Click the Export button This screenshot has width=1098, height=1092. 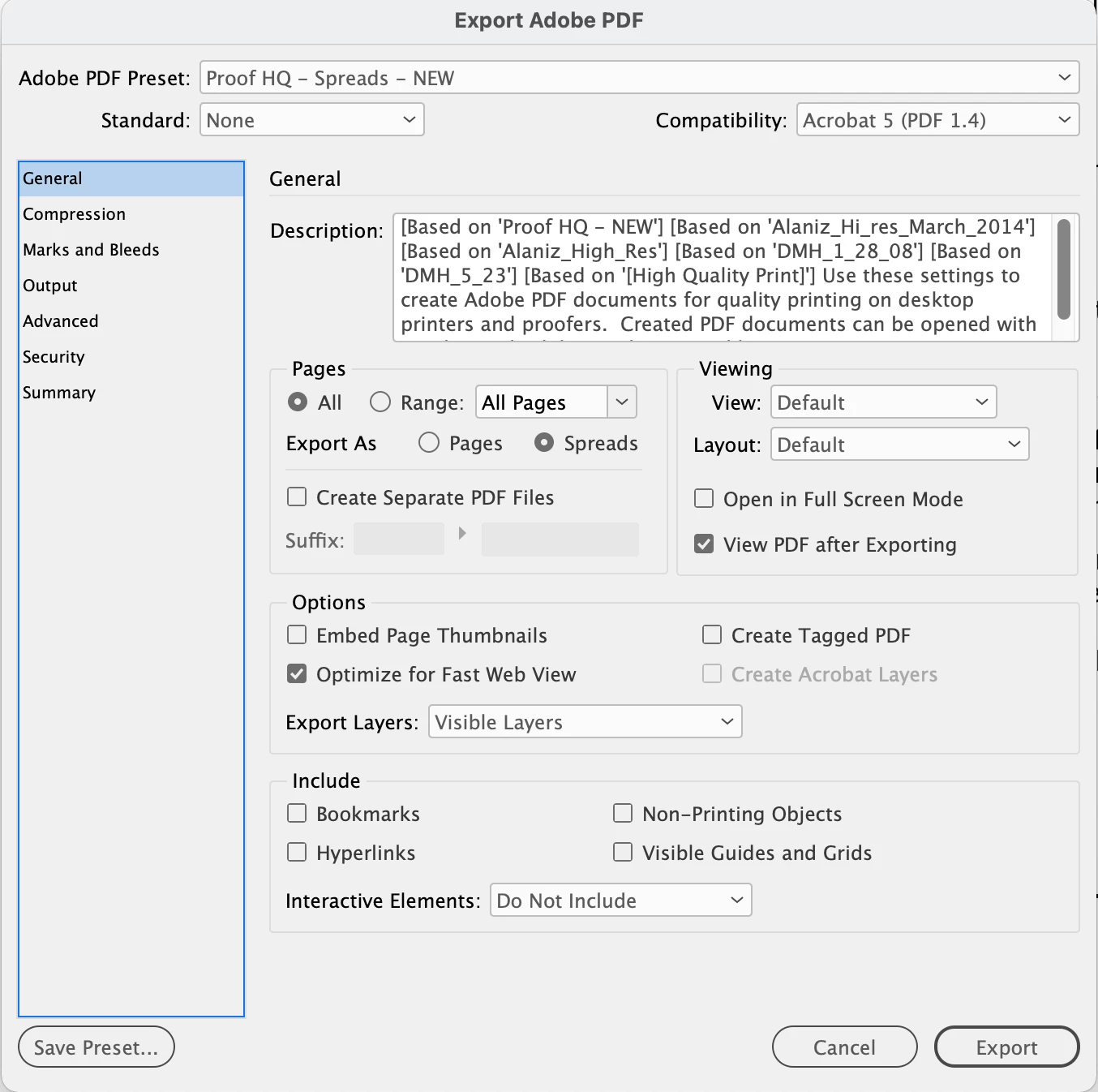(x=1006, y=1047)
